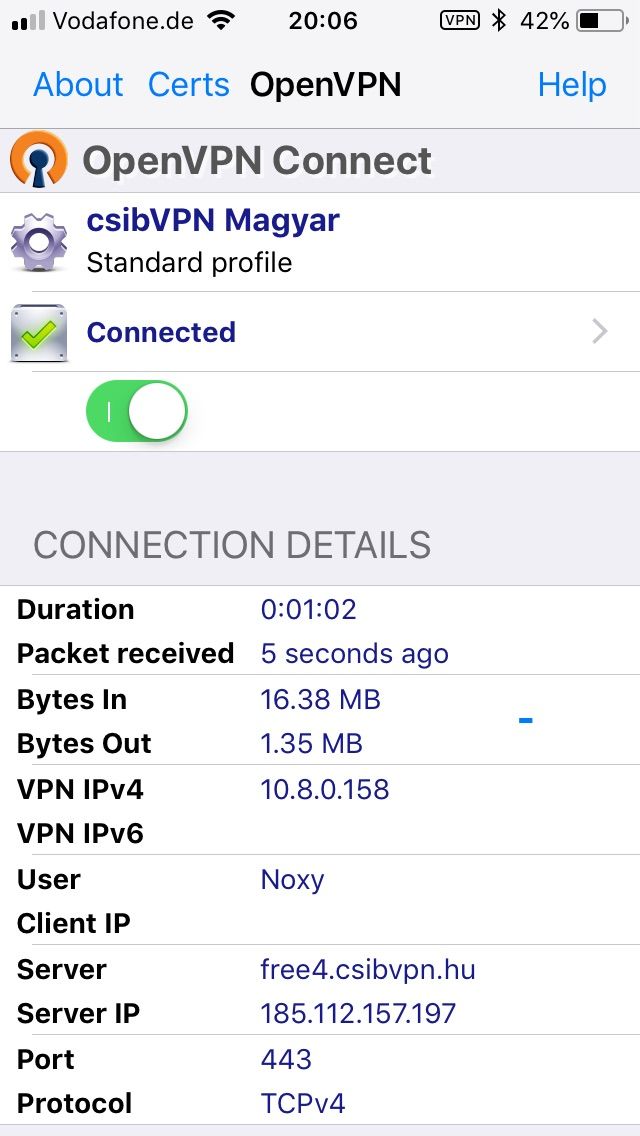Tap the small blue dash beside Bytes In
The width and height of the screenshot is (640, 1136).
click(x=526, y=720)
